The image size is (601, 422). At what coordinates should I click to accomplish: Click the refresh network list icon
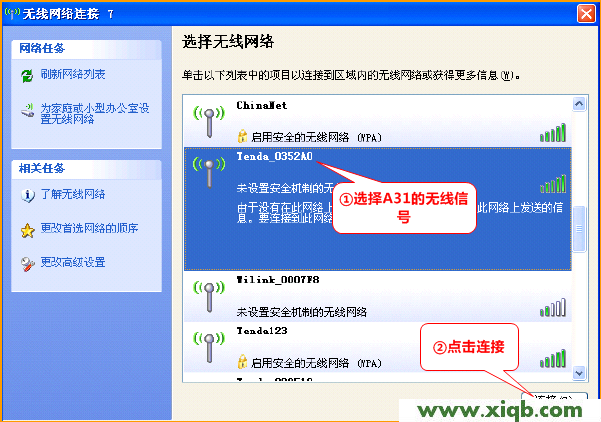click(x=27, y=76)
